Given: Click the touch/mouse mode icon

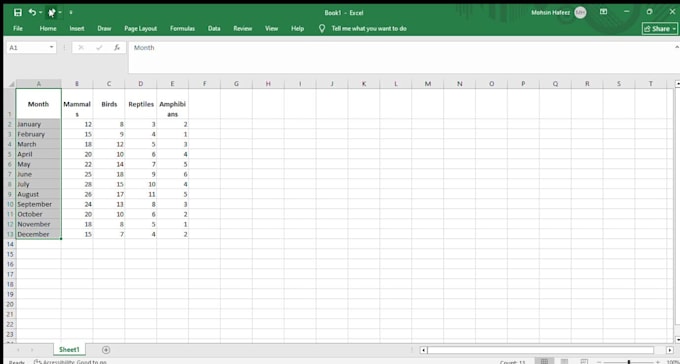Looking at the screenshot, I should click(51, 13).
